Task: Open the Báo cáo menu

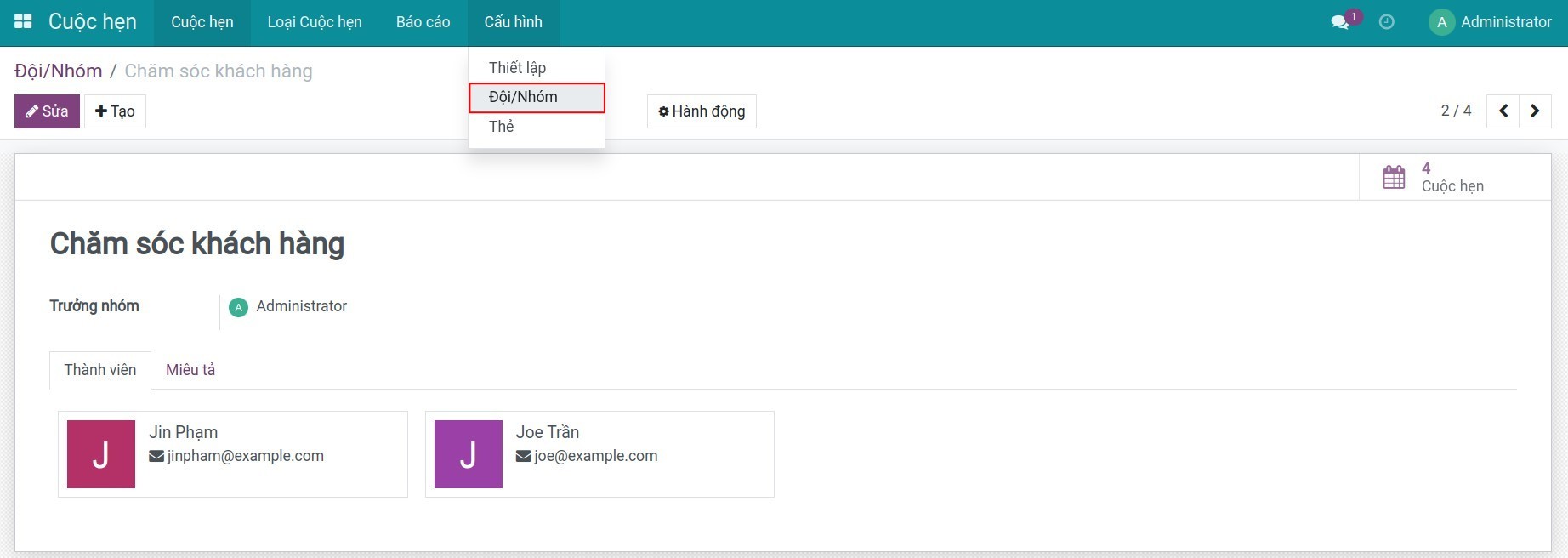Action: click(423, 22)
